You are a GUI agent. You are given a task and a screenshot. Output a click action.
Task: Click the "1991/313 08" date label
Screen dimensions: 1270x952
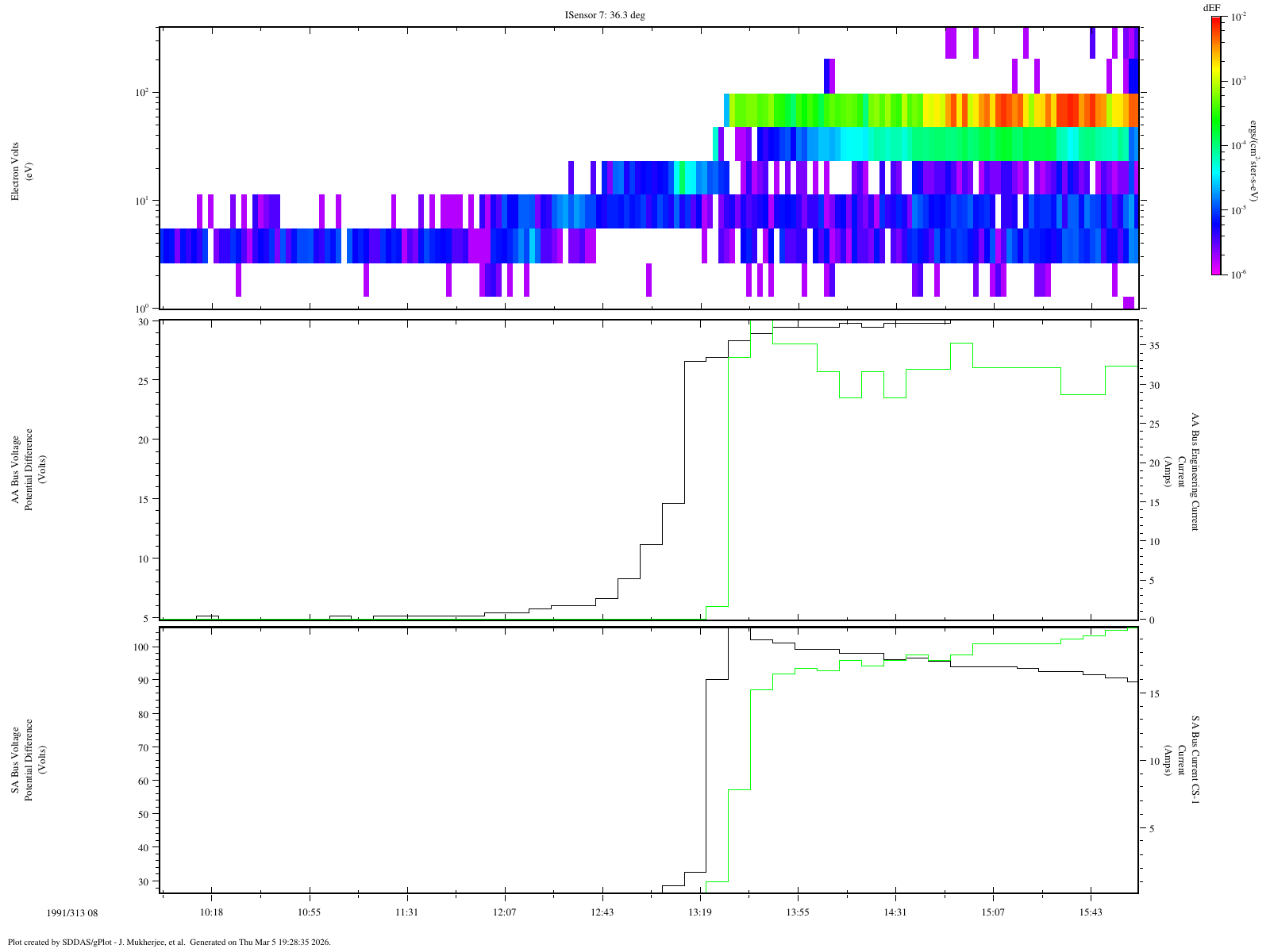click(72, 913)
